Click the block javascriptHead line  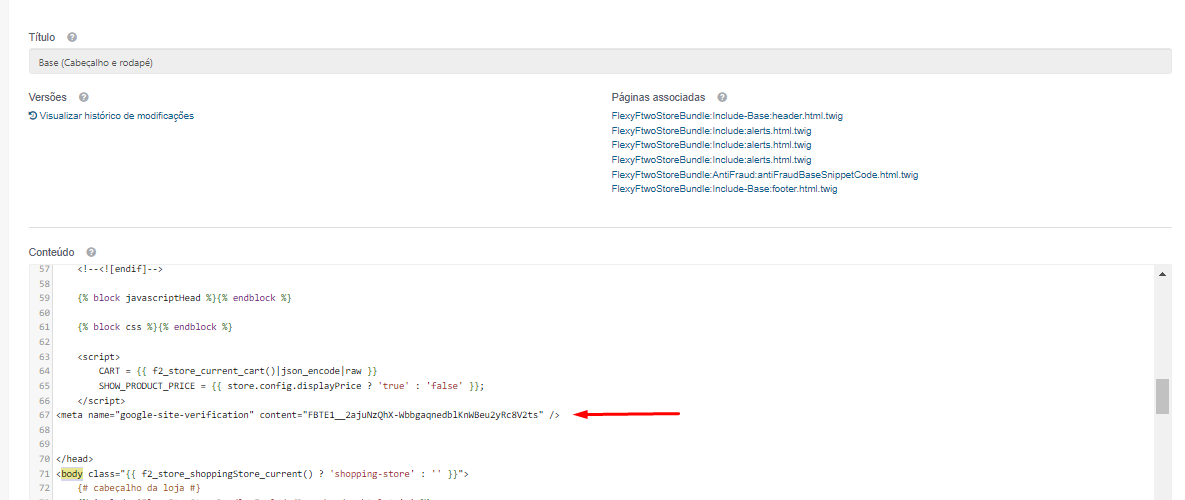click(184, 298)
